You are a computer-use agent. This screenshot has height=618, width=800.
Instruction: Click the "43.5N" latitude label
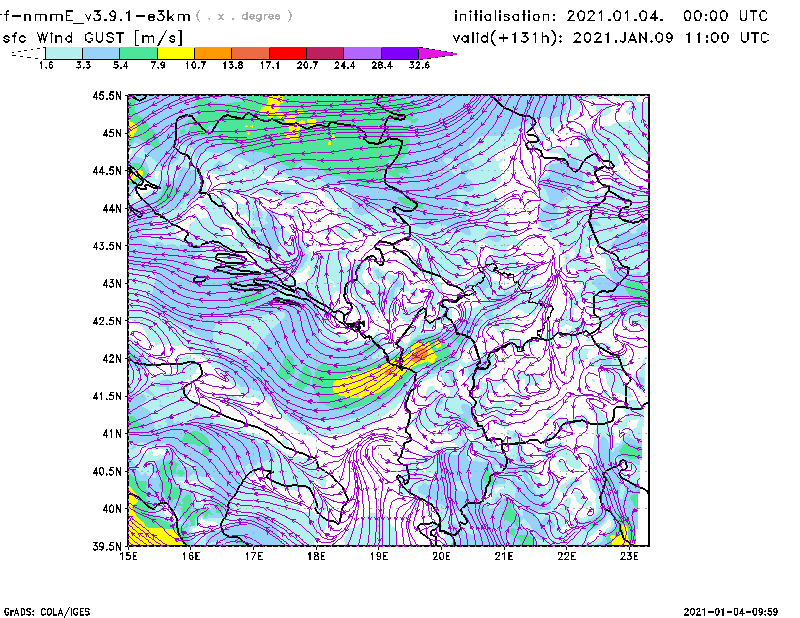[107, 246]
